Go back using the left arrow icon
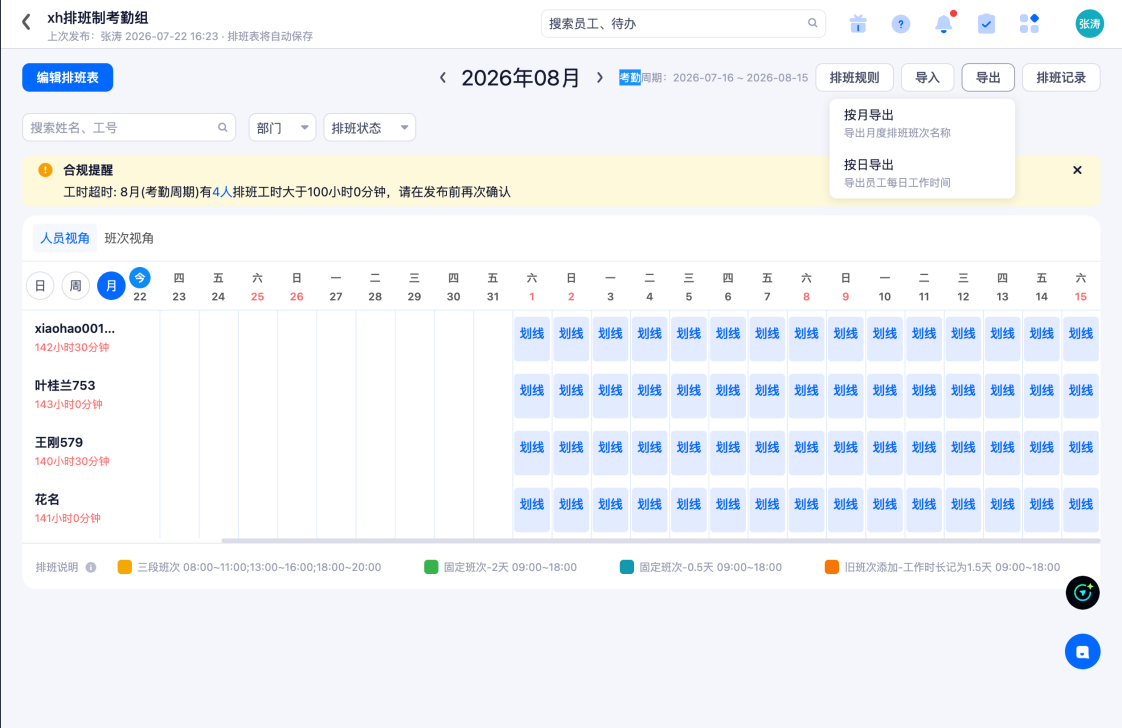 coord(26,22)
